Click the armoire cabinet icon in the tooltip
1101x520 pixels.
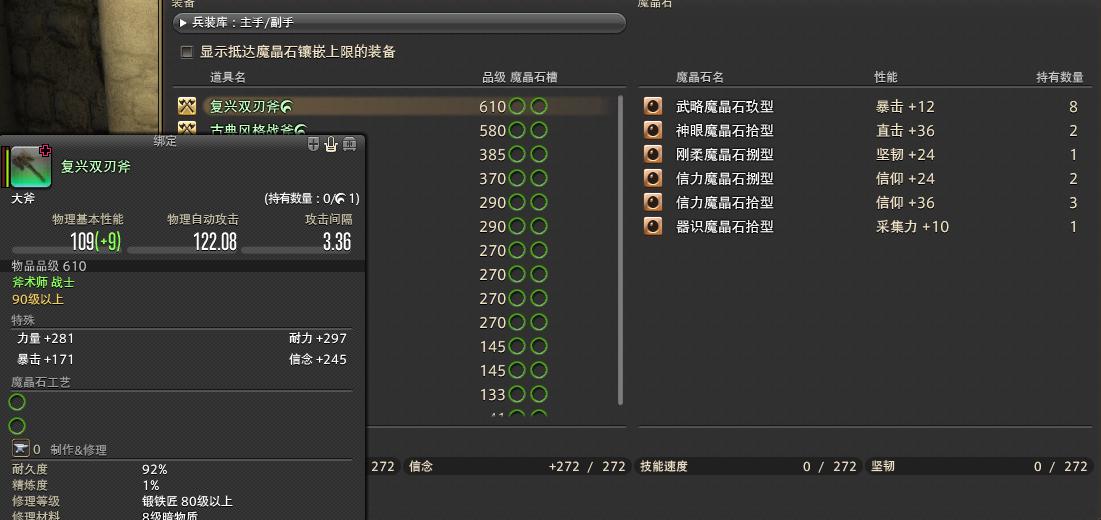[349, 144]
